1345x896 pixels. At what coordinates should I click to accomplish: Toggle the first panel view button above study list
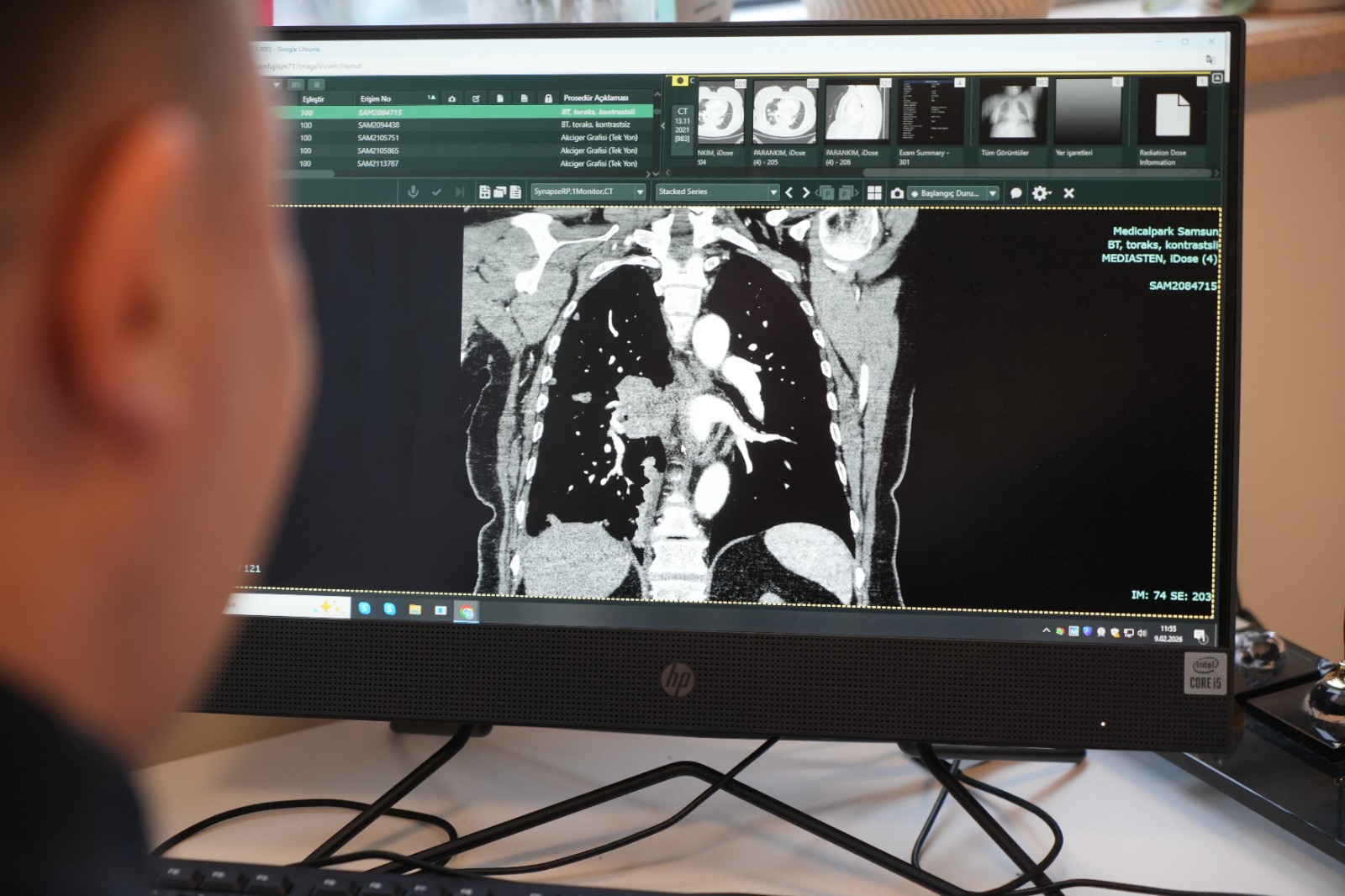pos(296,85)
